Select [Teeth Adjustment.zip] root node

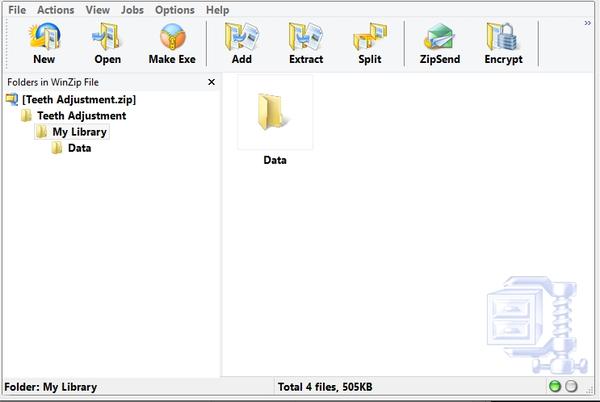79,99
